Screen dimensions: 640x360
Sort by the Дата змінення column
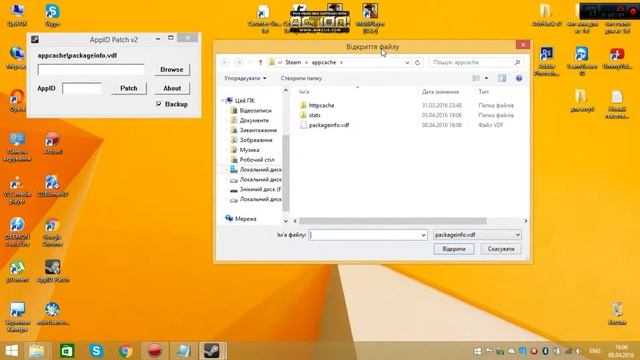coord(440,92)
